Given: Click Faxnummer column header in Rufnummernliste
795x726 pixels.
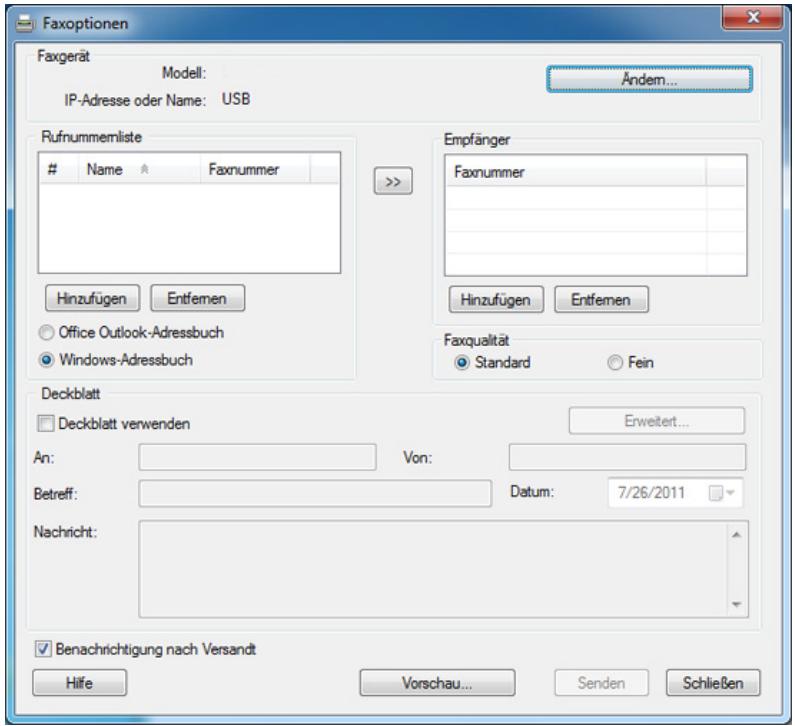Looking at the screenshot, I should click(x=255, y=169).
